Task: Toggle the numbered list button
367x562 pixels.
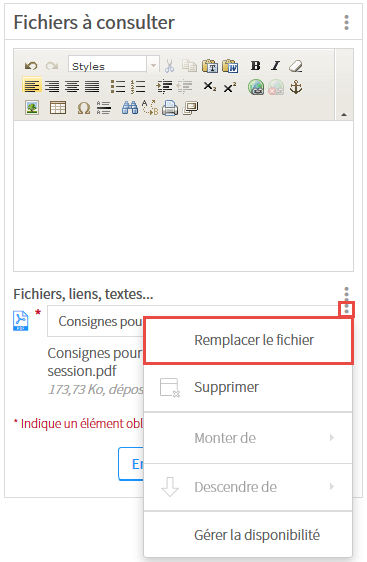Action: coord(138,87)
